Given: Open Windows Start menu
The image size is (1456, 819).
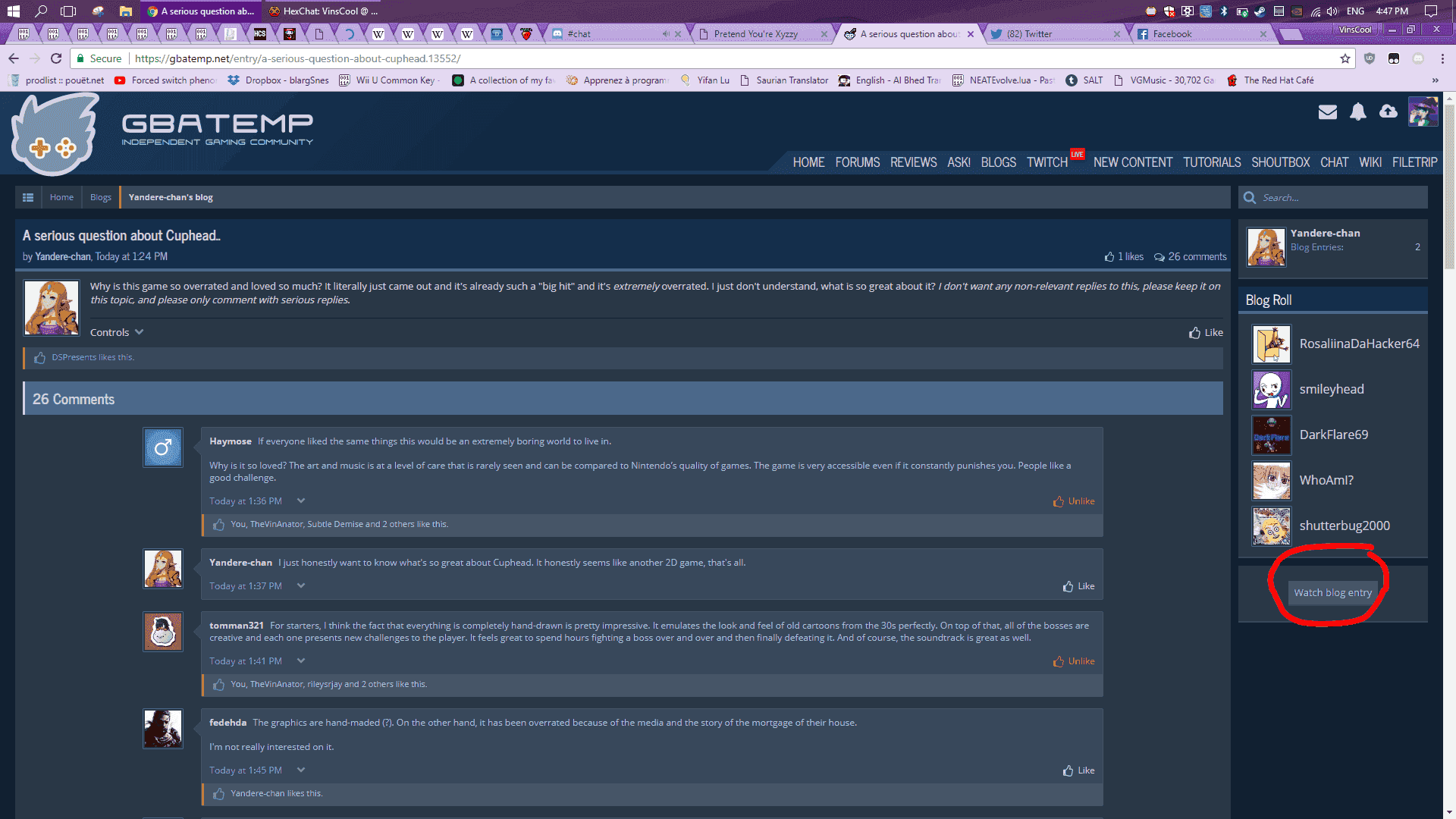Looking at the screenshot, I should point(13,11).
